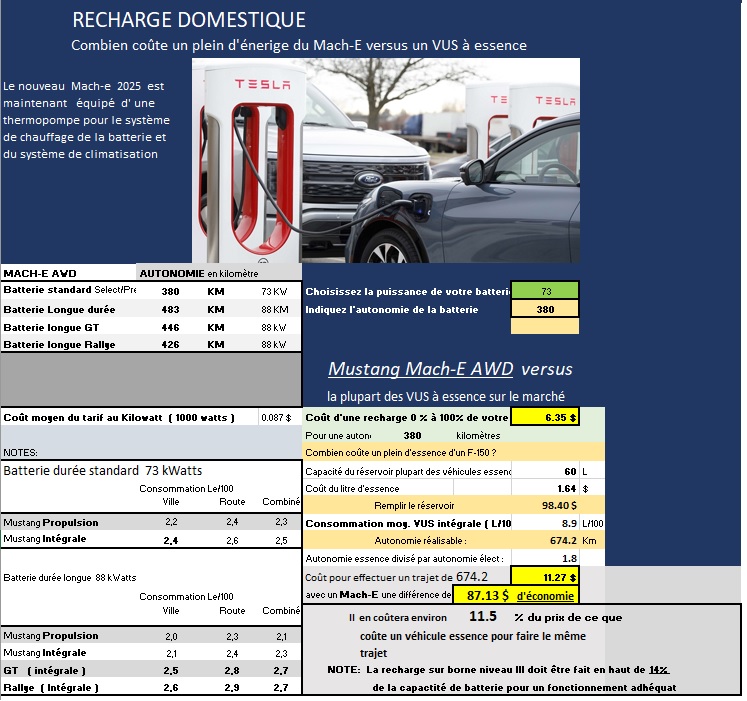747x701 pixels.
Task: Click the yellow 11.27 $ trip cost cell
Action: [544, 576]
